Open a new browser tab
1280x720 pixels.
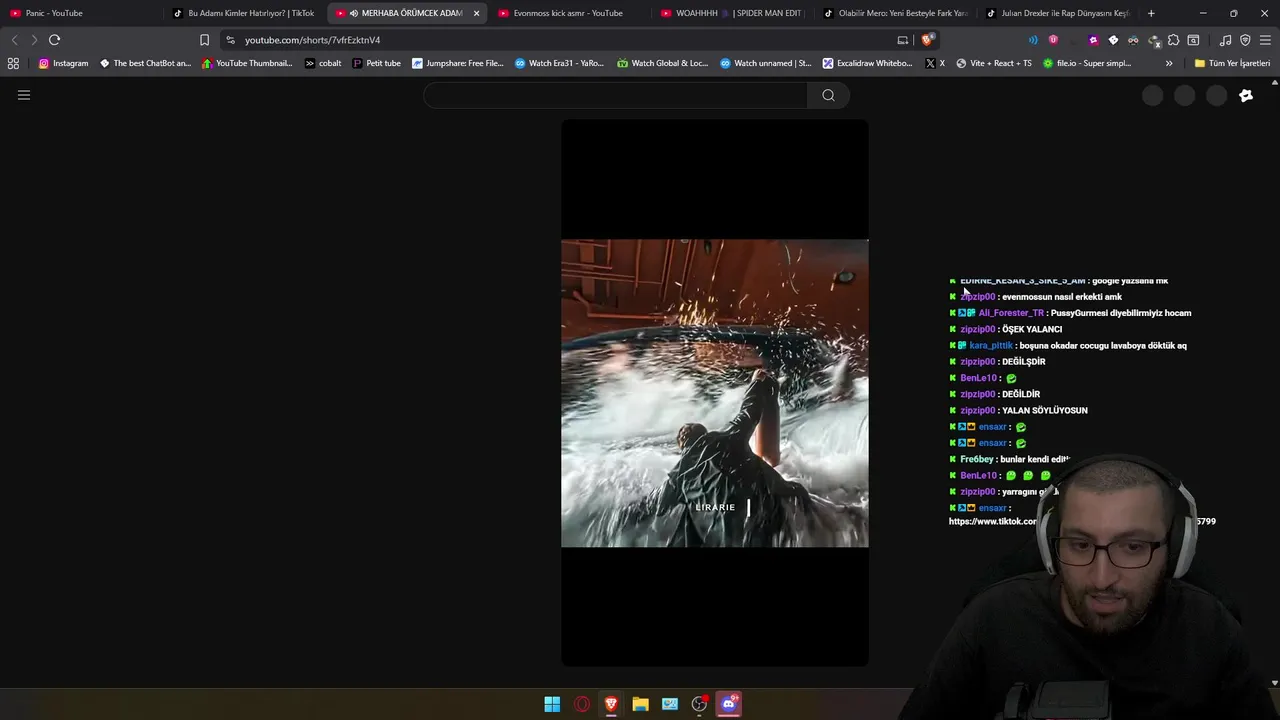tap(1151, 13)
